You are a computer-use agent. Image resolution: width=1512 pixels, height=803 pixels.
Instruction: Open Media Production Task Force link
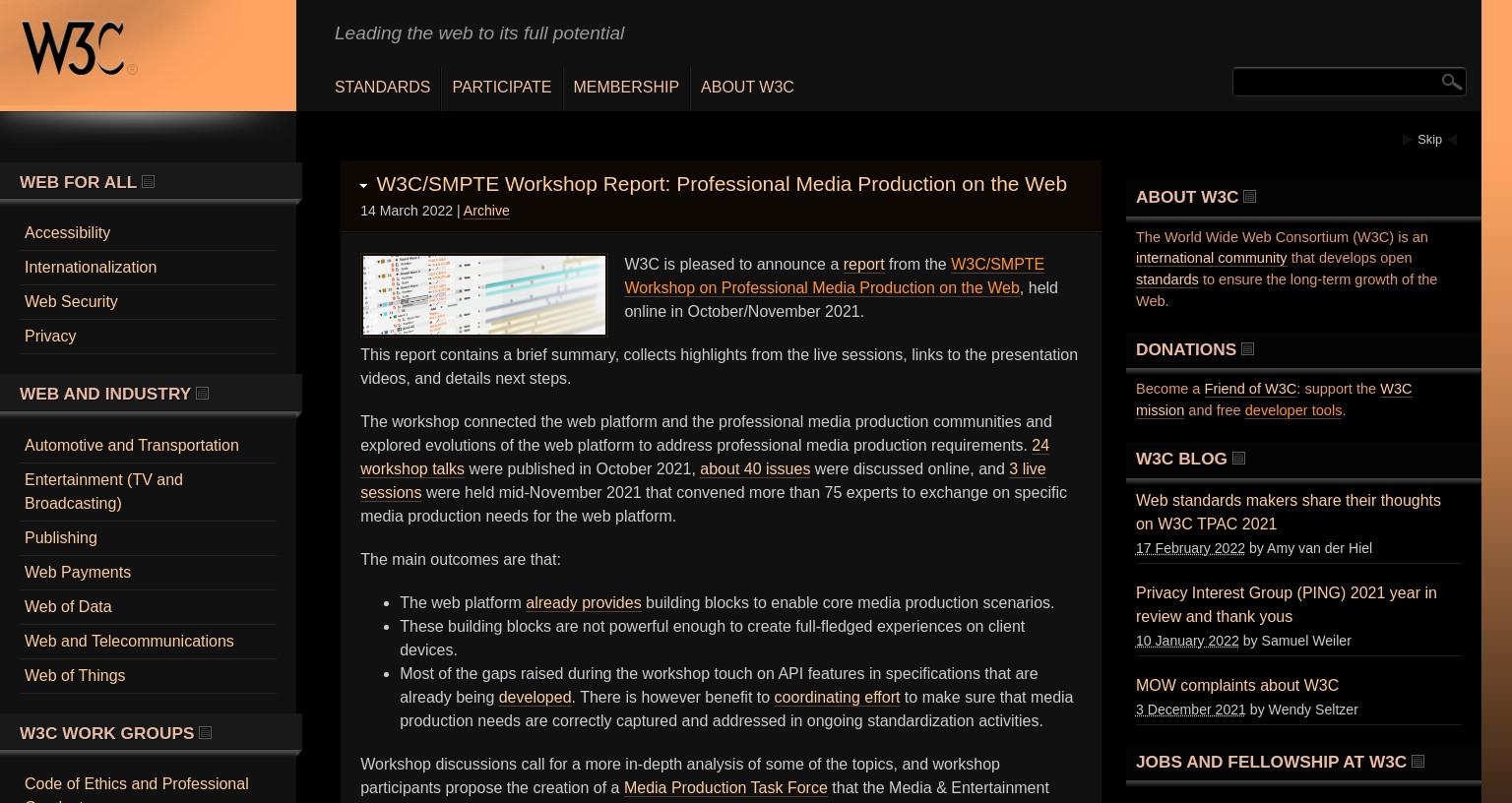click(x=725, y=788)
